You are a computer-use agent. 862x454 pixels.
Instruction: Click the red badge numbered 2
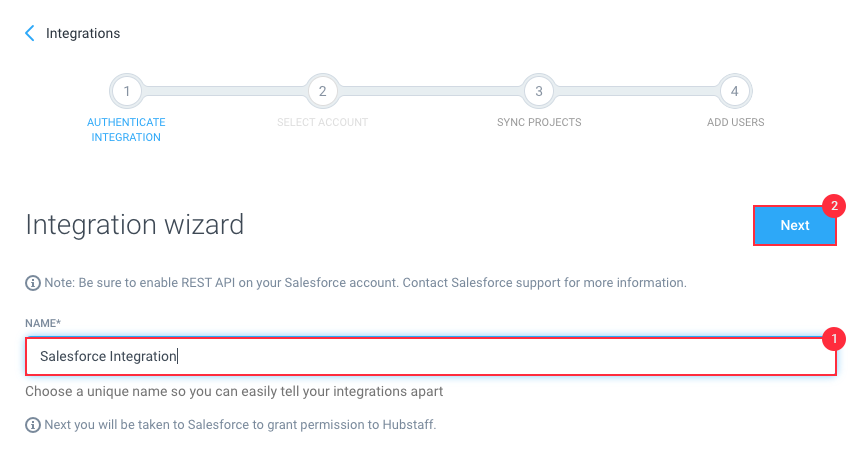834,206
